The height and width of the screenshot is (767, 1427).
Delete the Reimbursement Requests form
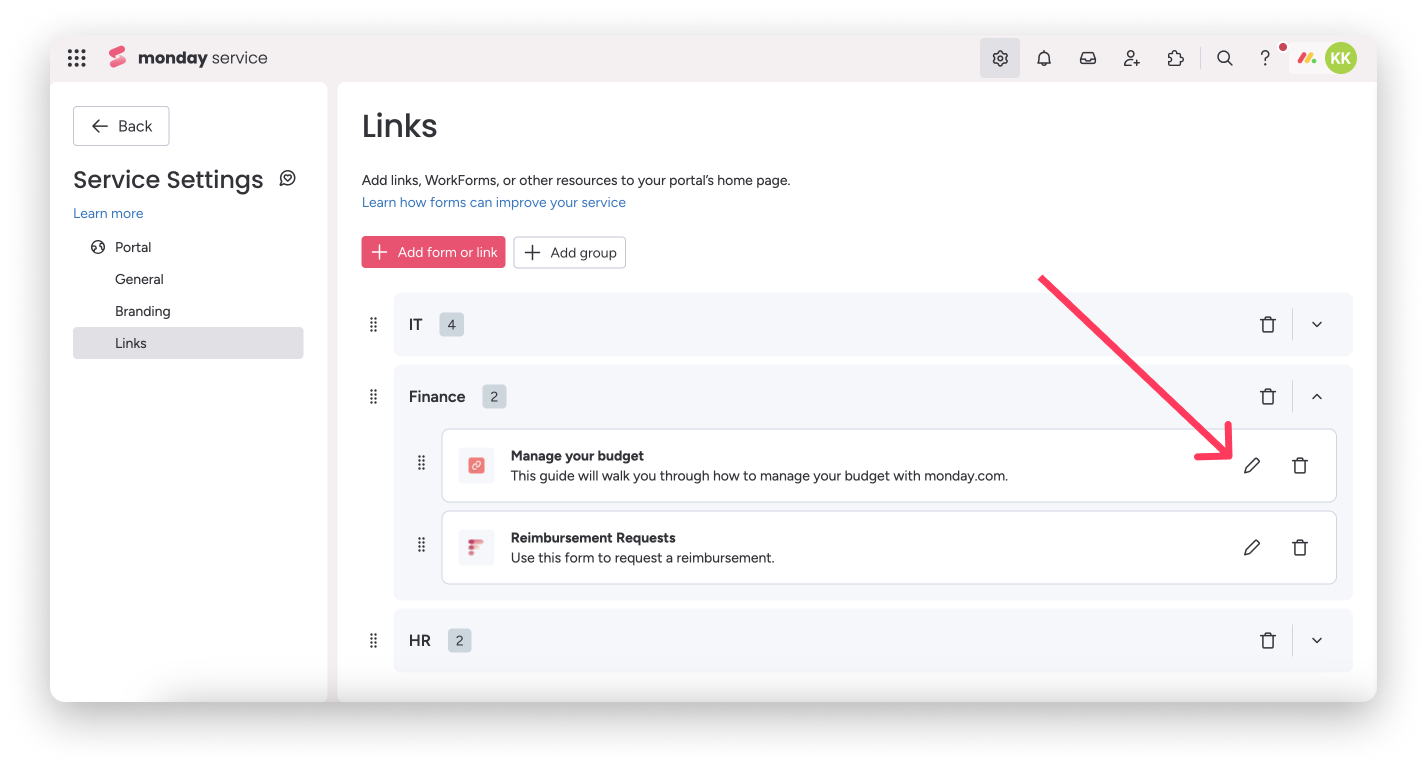1300,547
